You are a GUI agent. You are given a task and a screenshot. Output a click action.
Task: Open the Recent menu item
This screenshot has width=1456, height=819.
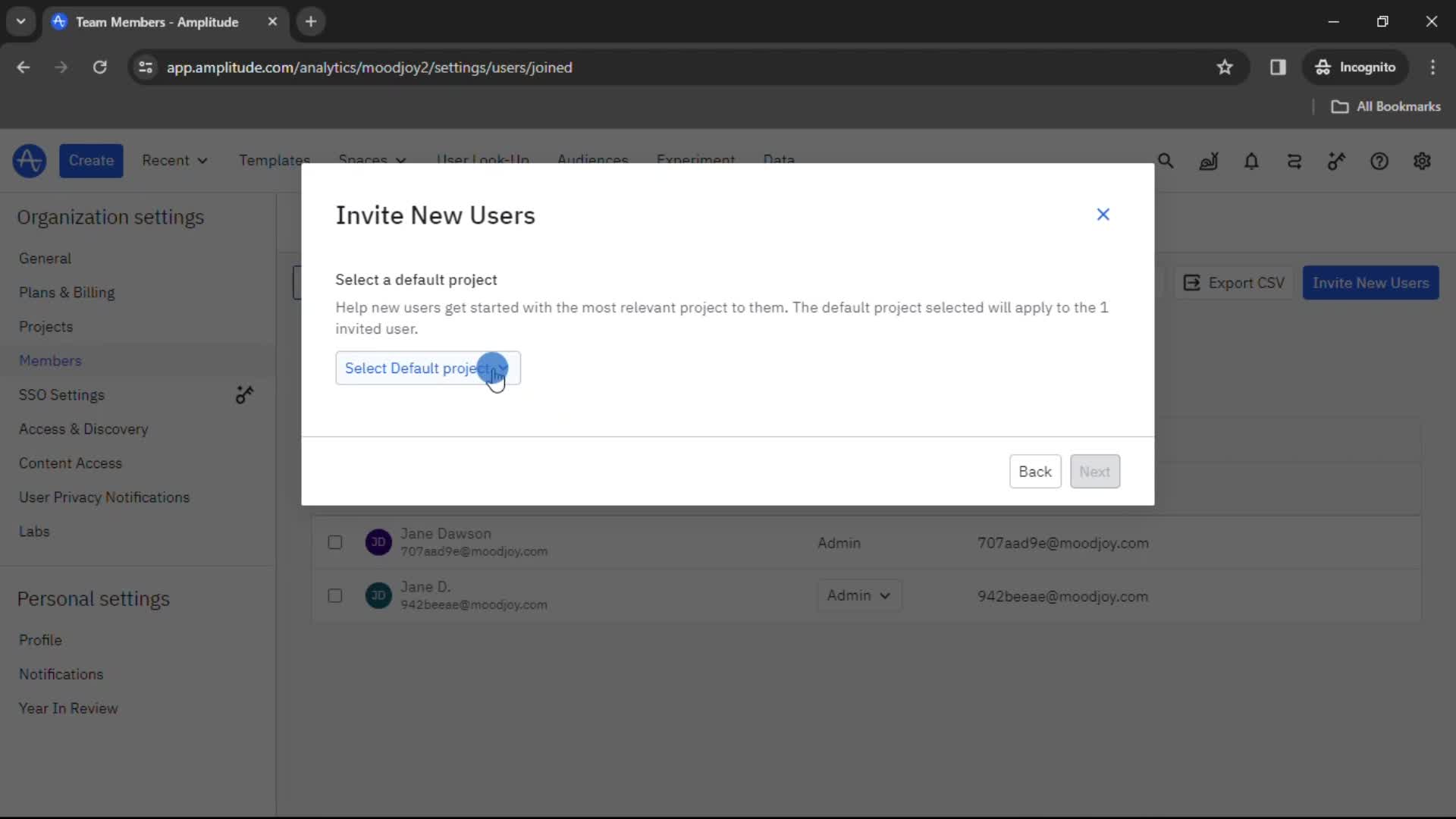pos(173,161)
